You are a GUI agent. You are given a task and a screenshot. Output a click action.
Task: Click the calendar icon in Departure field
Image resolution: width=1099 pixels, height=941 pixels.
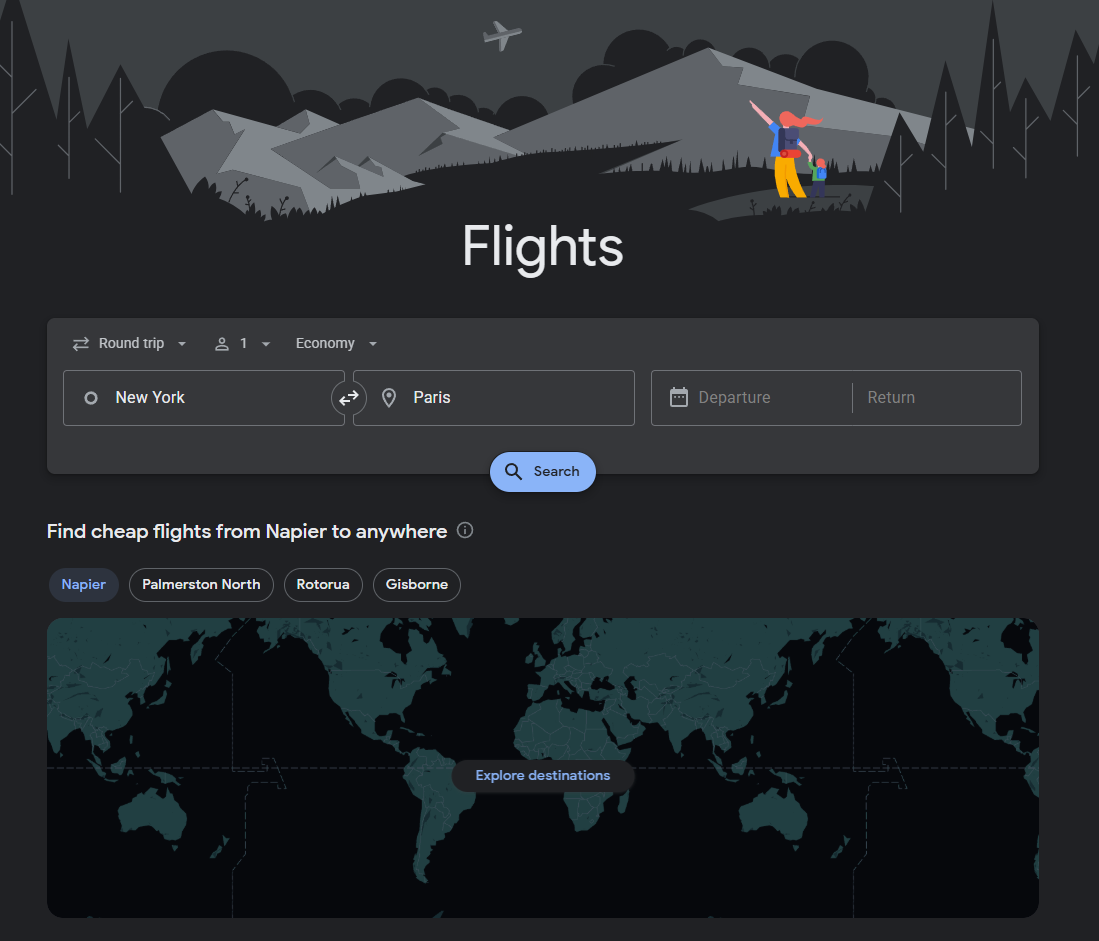(679, 397)
